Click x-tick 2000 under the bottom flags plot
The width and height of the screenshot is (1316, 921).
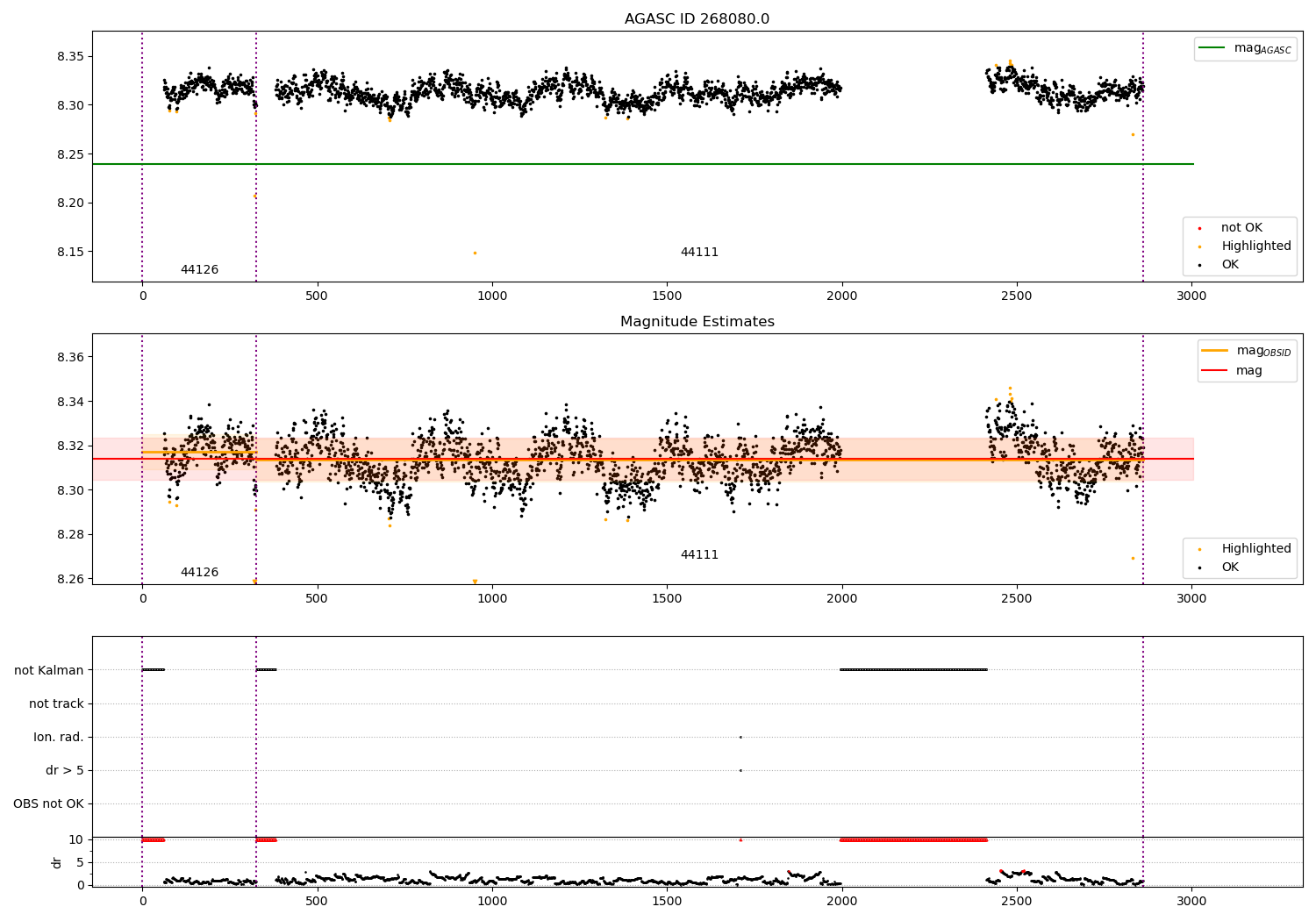(x=841, y=902)
